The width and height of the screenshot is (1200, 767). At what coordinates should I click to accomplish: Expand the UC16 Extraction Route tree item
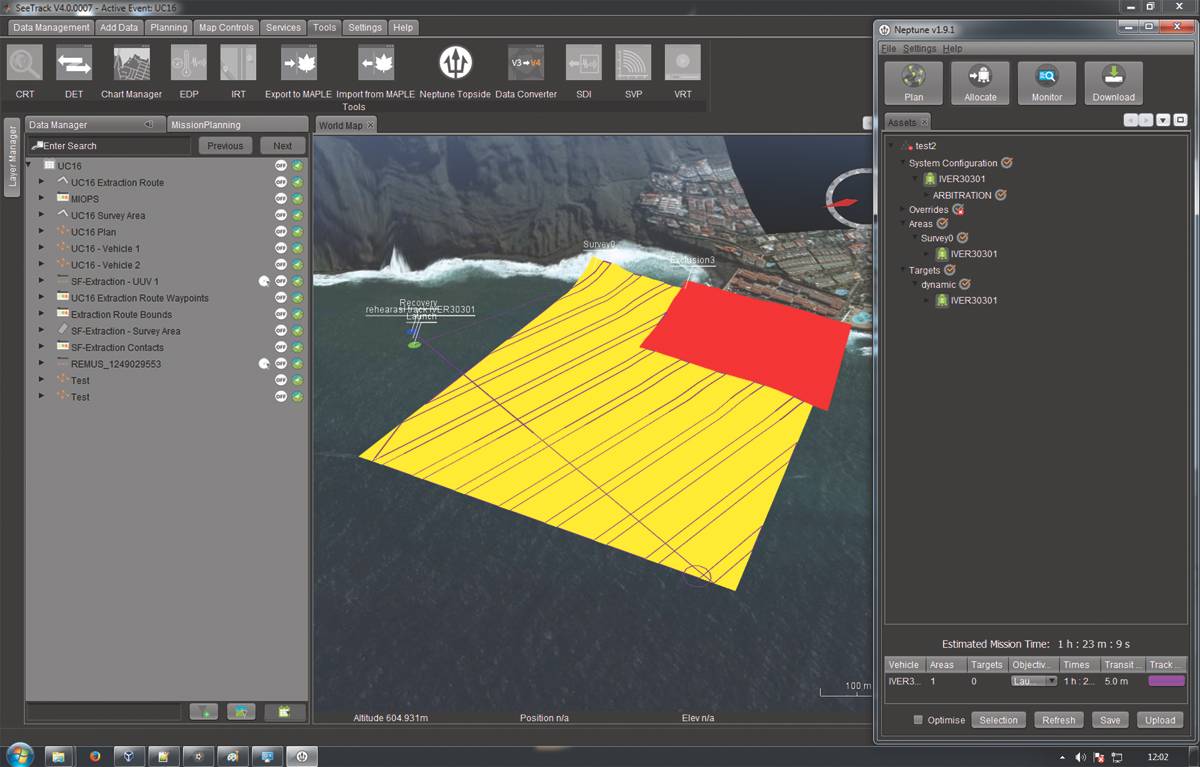[41, 182]
